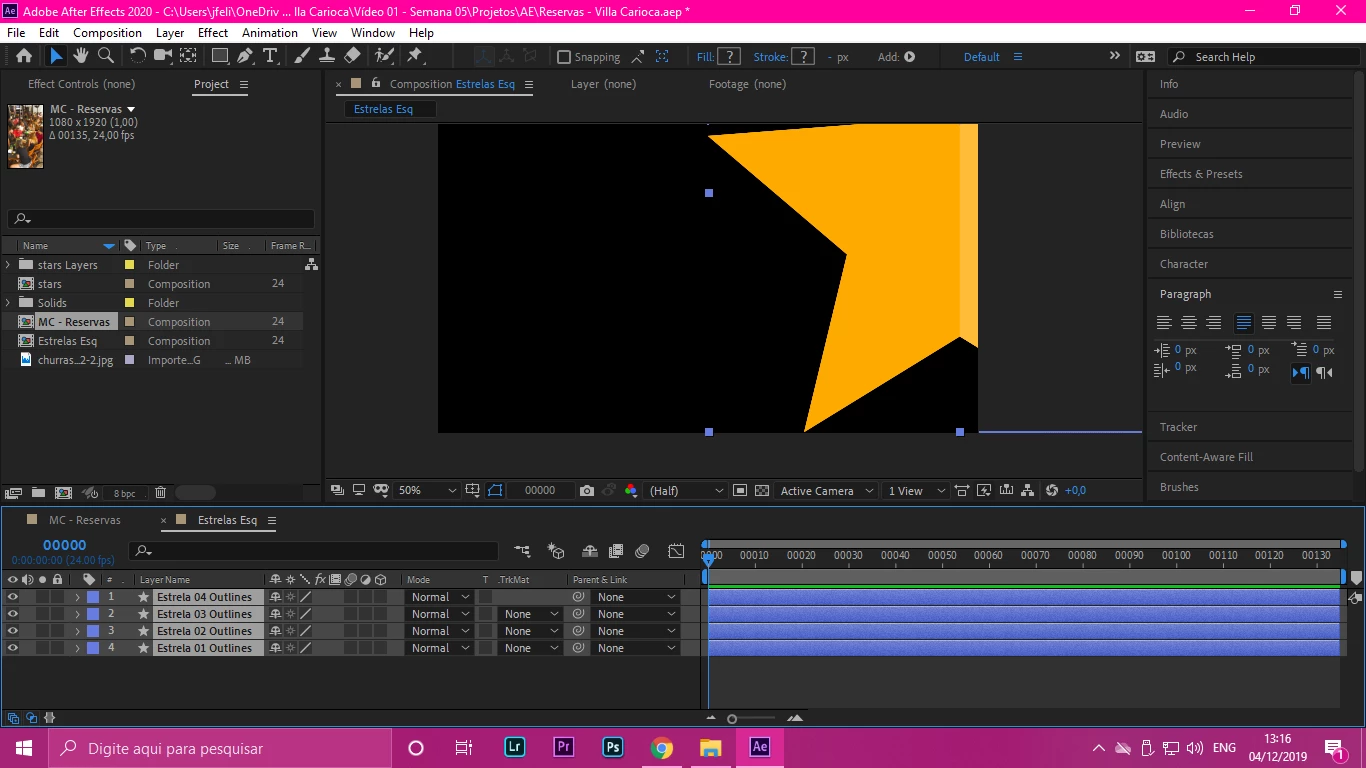Enable the Snapping checkbox
This screenshot has width=1366, height=768.
[564, 57]
